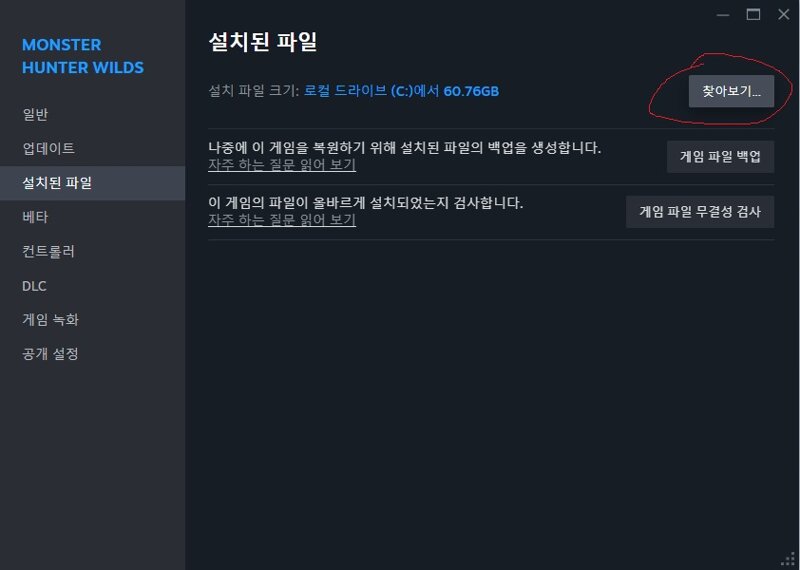Image resolution: width=800 pixels, height=570 pixels.
Task: Click the 찾아보기... browse button
Action: pyautogui.click(x=731, y=91)
